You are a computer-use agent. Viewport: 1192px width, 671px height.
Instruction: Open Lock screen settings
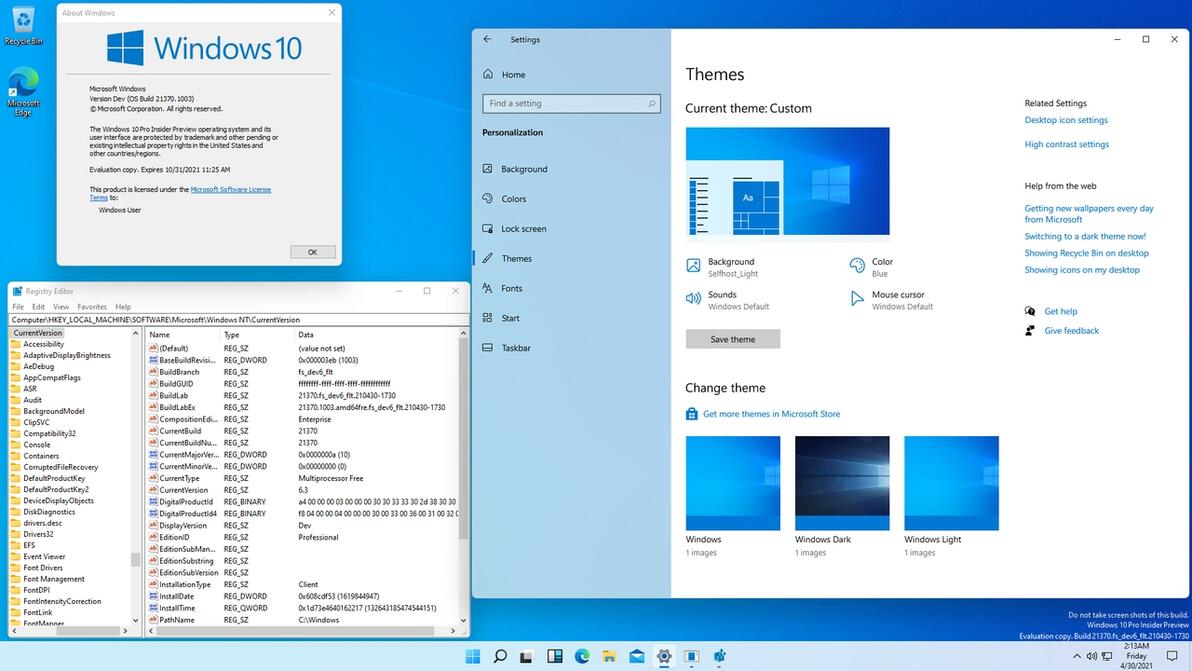click(x=514, y=229)
